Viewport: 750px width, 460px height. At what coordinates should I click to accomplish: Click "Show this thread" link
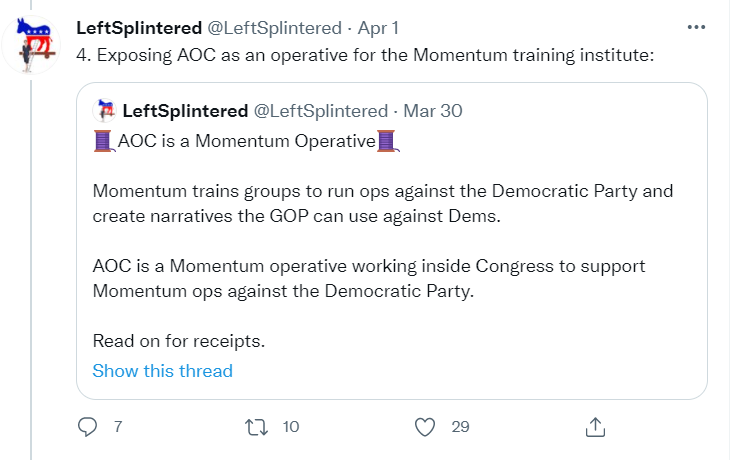(x=162, y=371)
